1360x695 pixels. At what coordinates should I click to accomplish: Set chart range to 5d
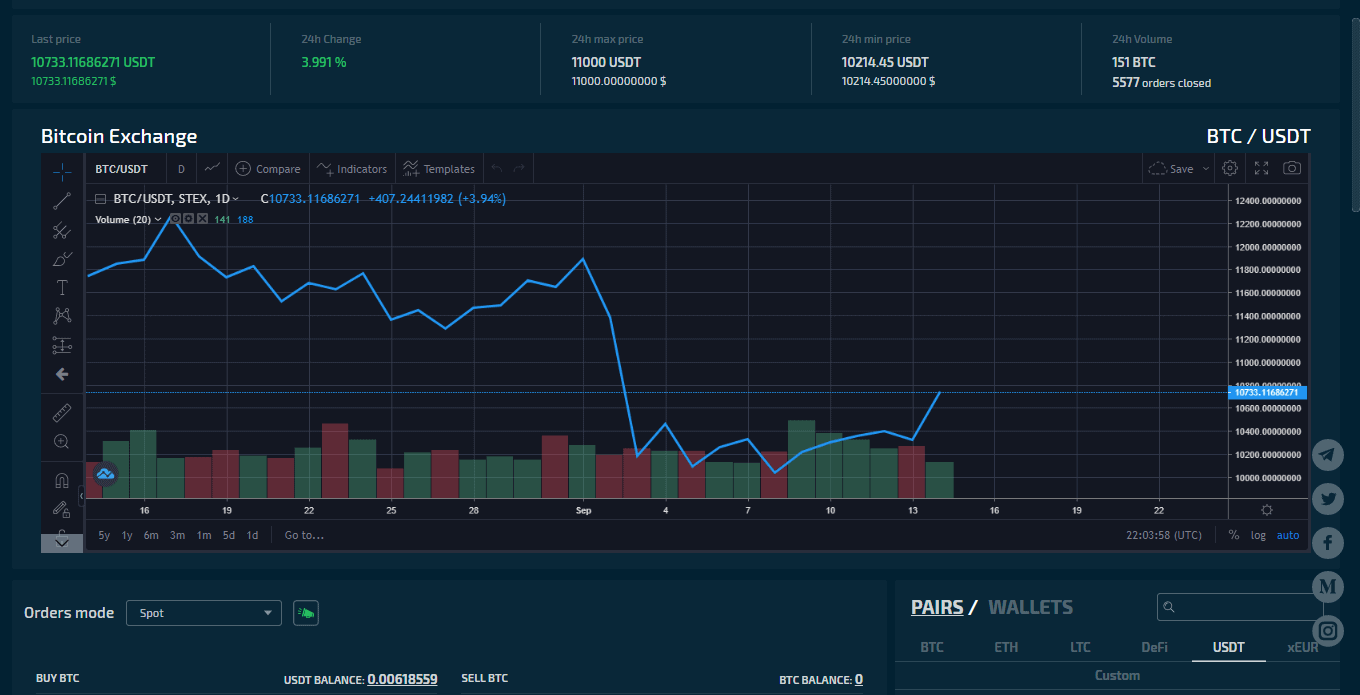pyautogui.click(x=229, y=536)
